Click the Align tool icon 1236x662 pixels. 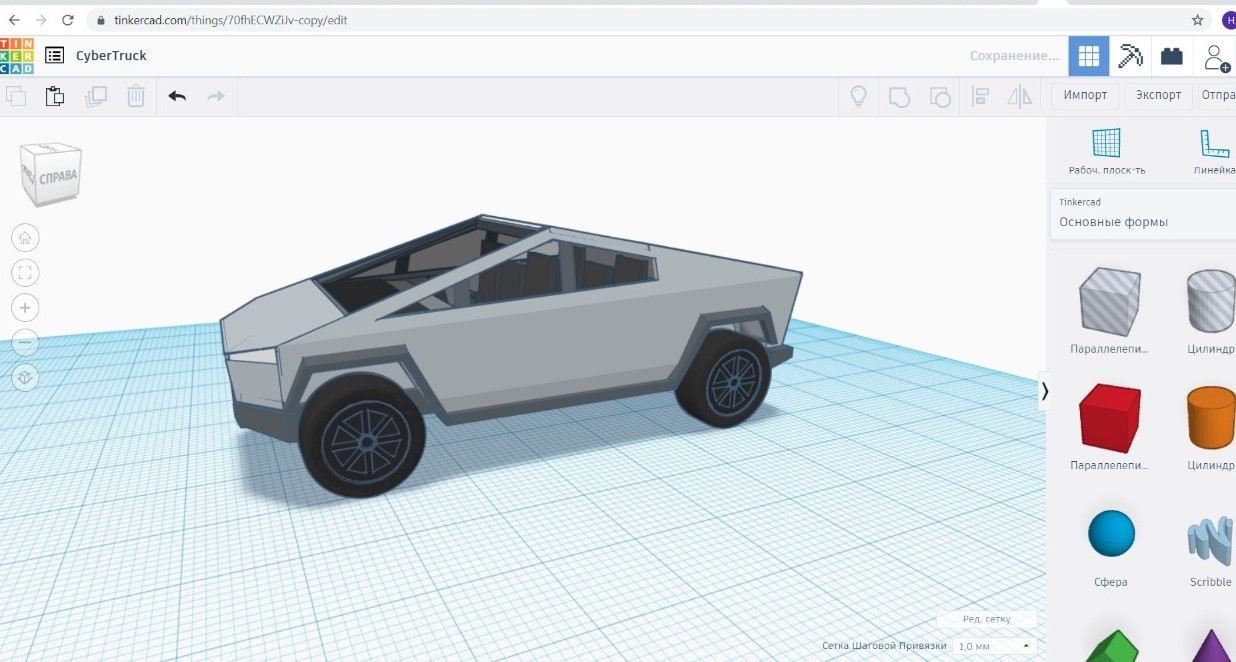[x=980, y=96]
